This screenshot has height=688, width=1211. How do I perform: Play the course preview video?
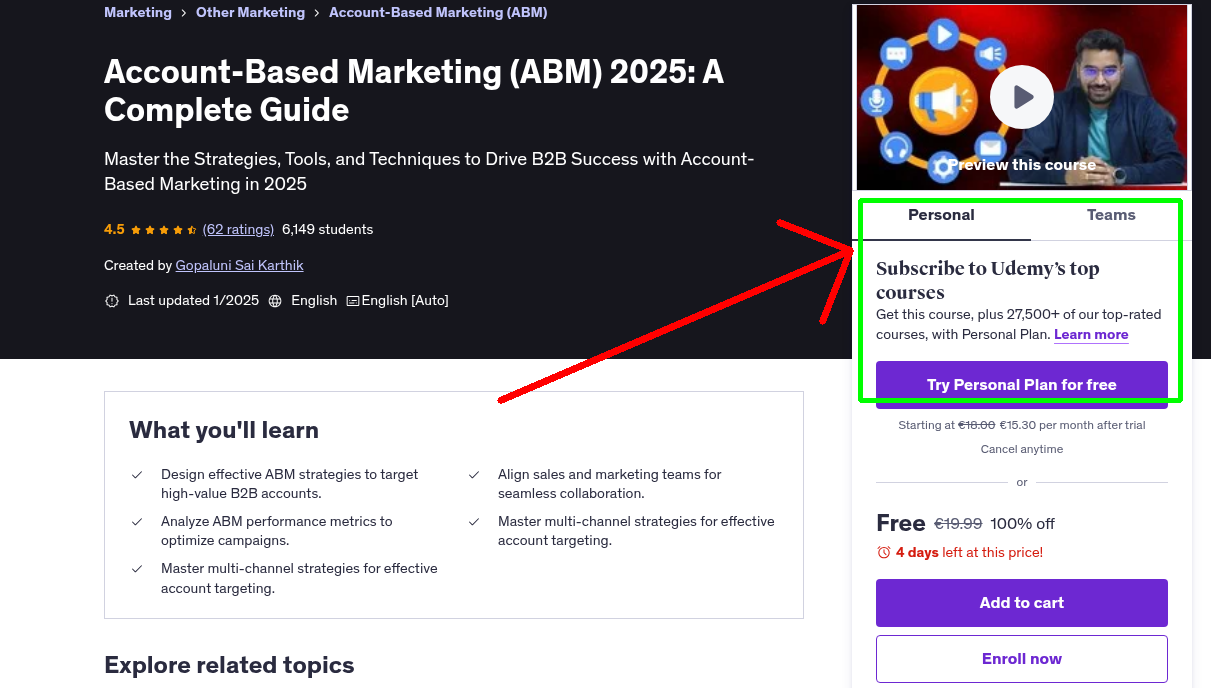[x=1021, y=97]
